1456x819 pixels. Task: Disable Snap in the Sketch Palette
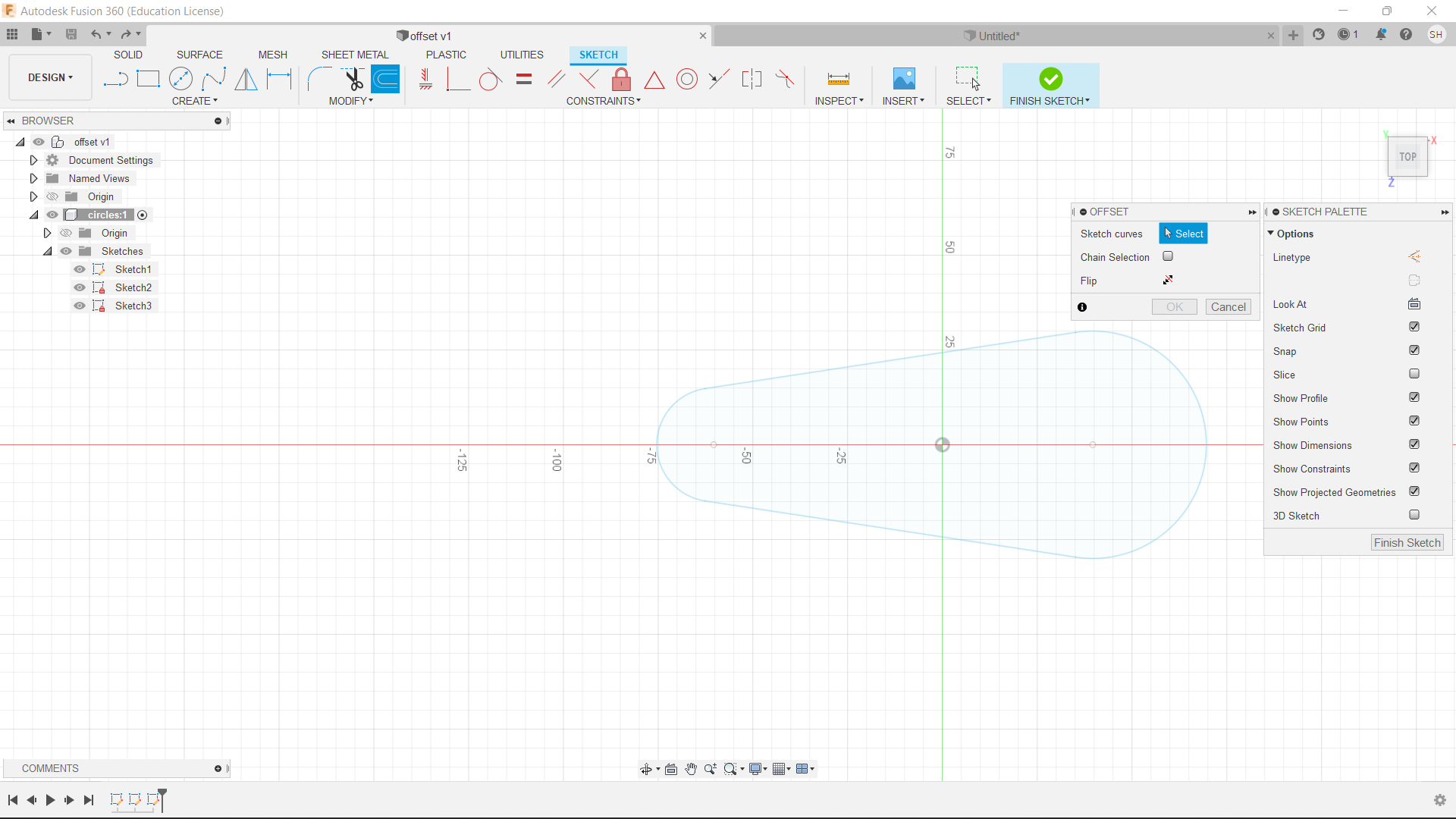click(1414, 350)
